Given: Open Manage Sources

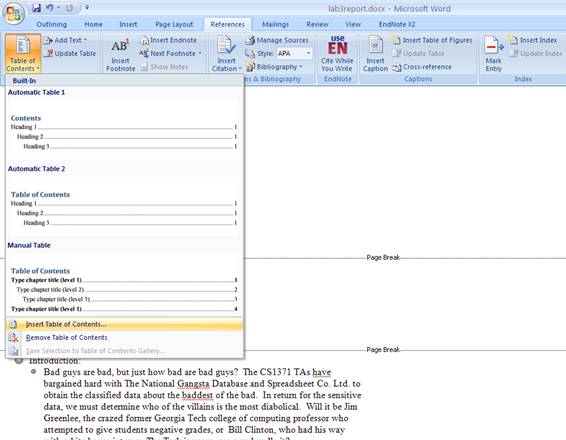Looking at the screenshot, I should (277, 40).
